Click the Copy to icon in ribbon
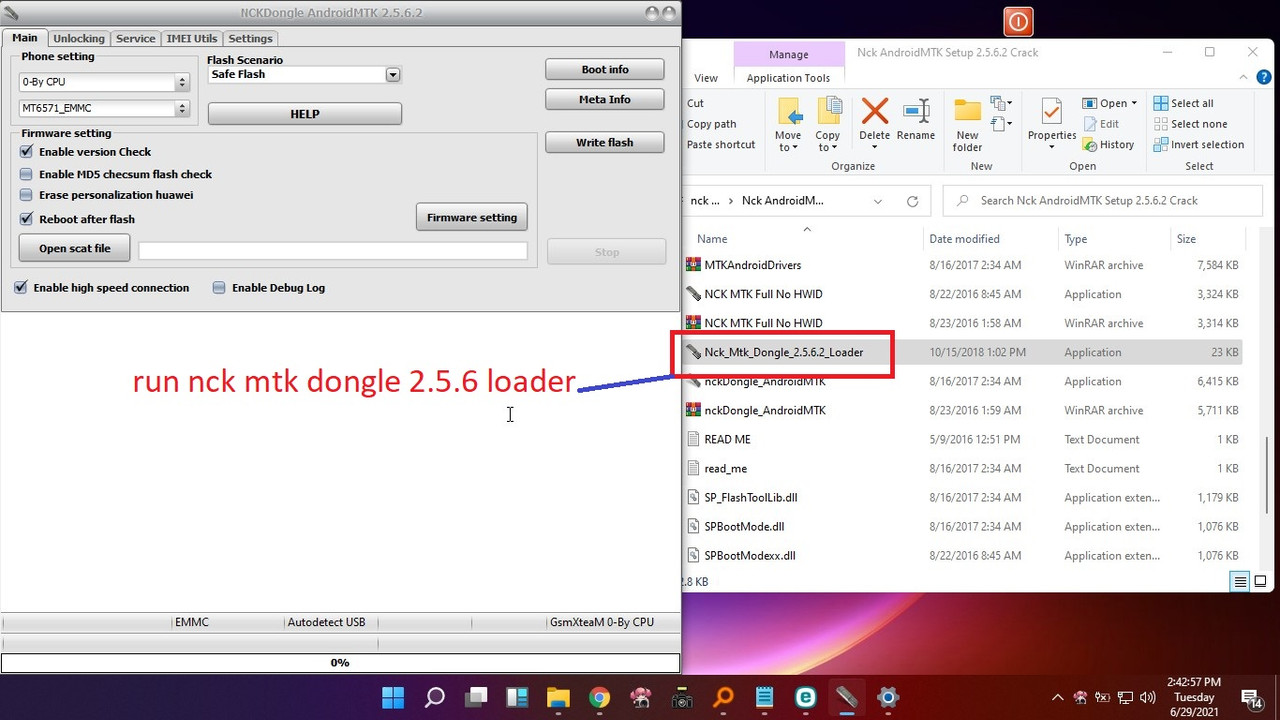 [828, 112]
